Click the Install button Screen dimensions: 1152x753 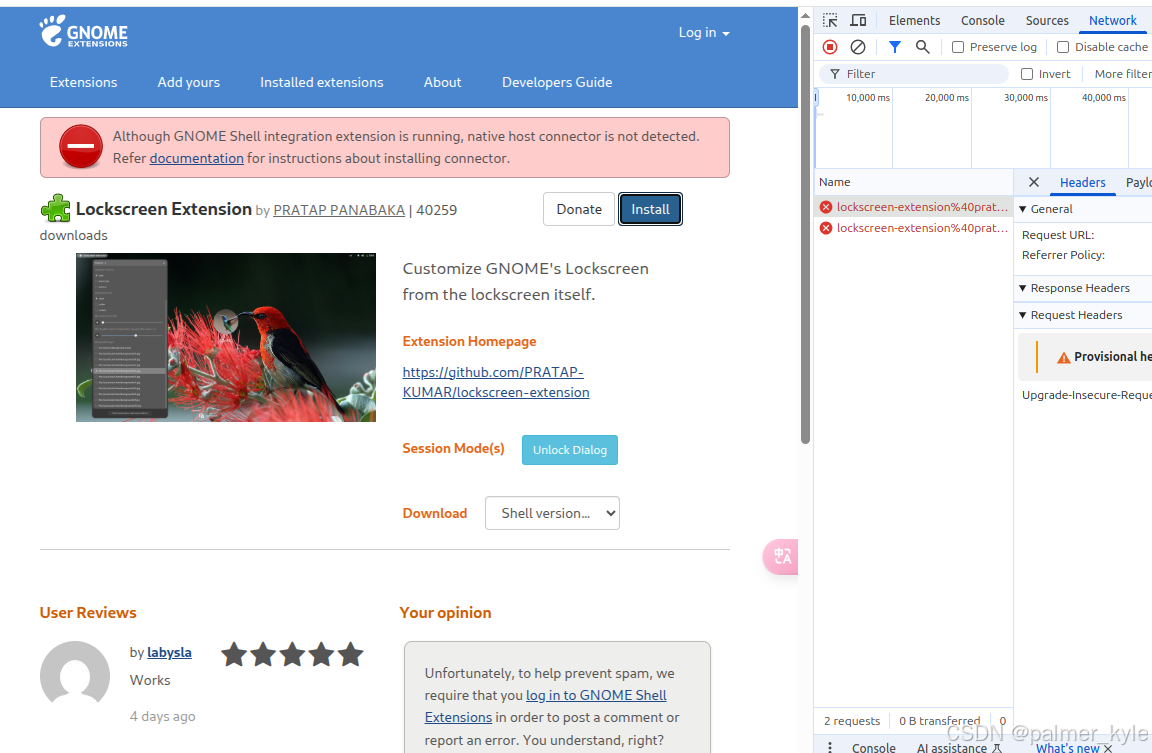(x=650, y=209)
